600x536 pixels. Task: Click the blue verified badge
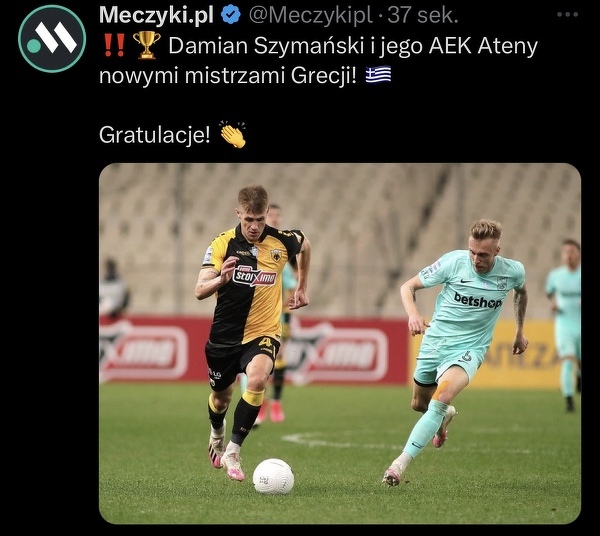pyautogui.click(x=232, y=15)
